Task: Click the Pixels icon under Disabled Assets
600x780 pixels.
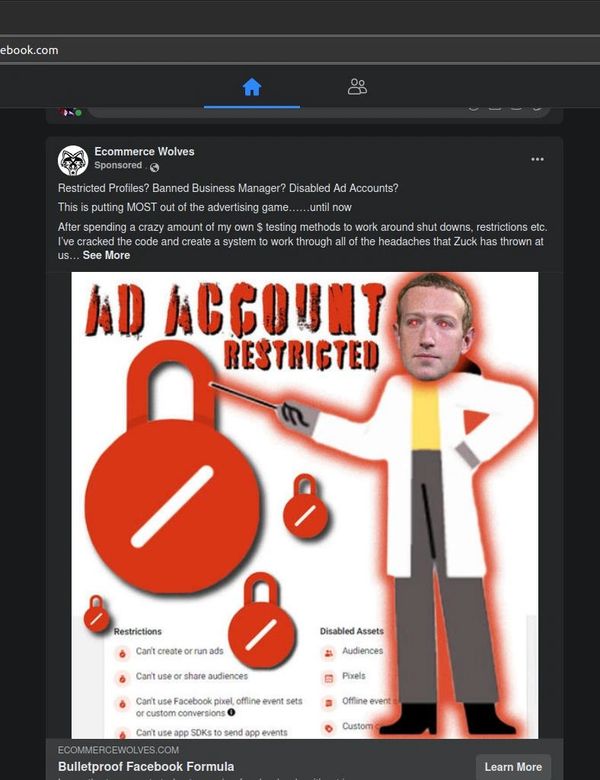Action: pos(328,678)
